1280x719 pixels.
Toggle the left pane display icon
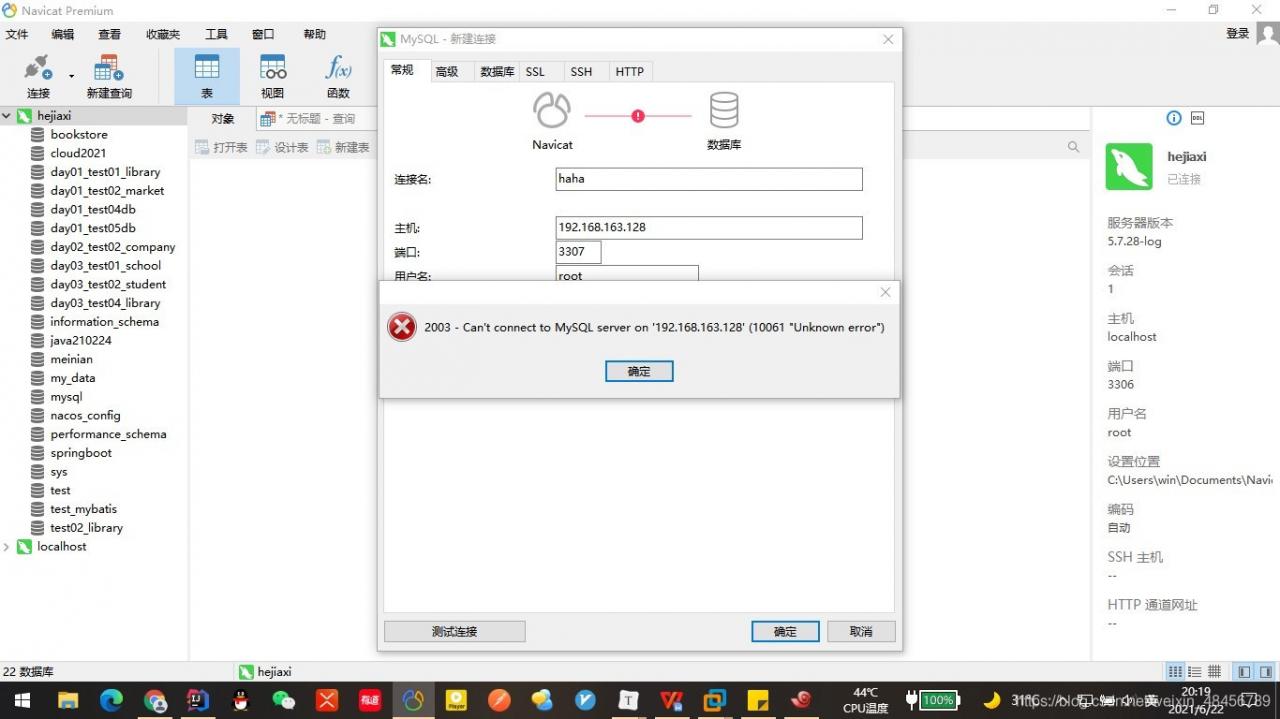tap(1244, 672)
